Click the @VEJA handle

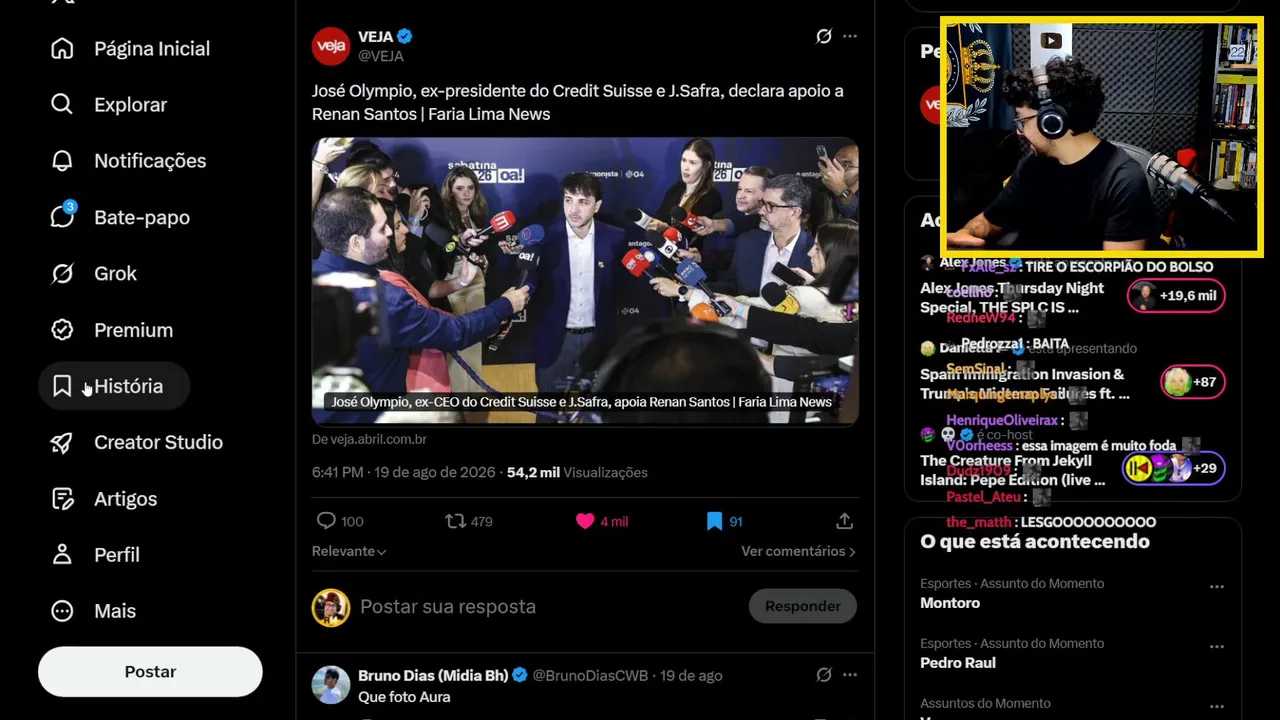tap(381, 56)
